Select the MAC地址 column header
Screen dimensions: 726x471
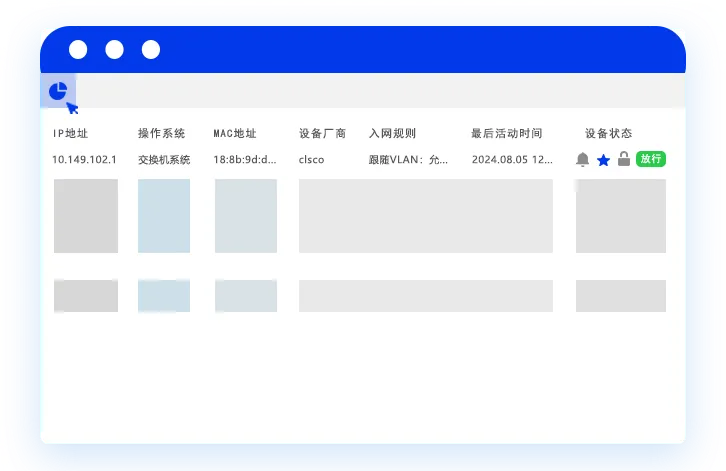[235, 133]
